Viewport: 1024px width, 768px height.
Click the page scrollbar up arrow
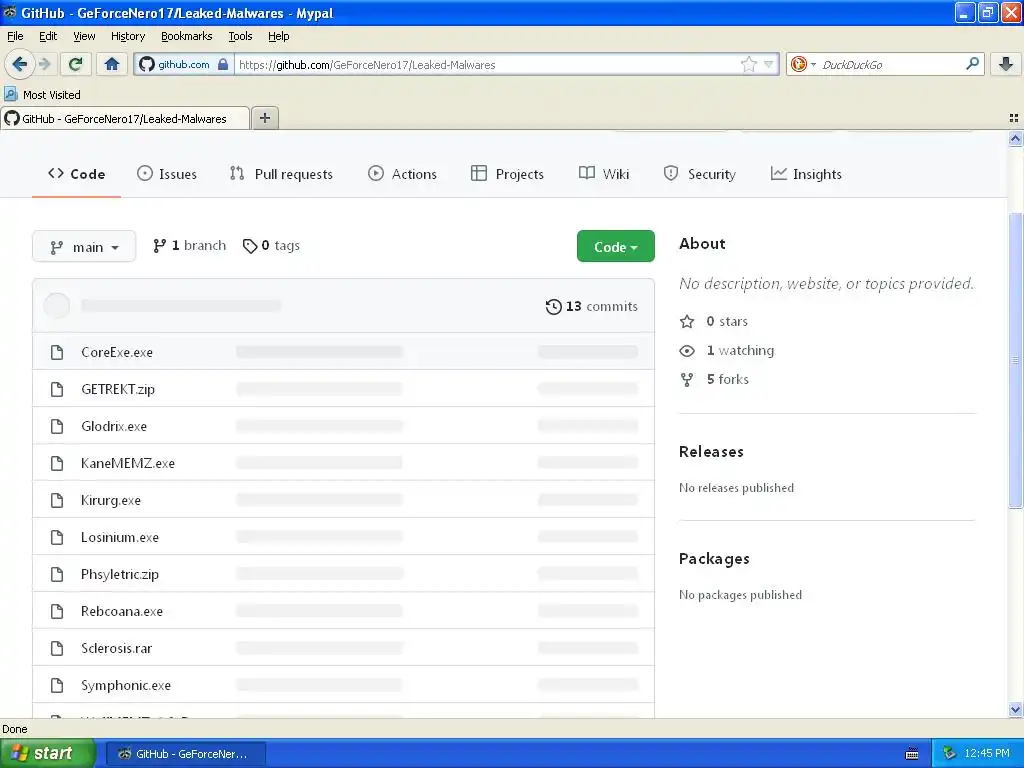tap(1015, 138)
